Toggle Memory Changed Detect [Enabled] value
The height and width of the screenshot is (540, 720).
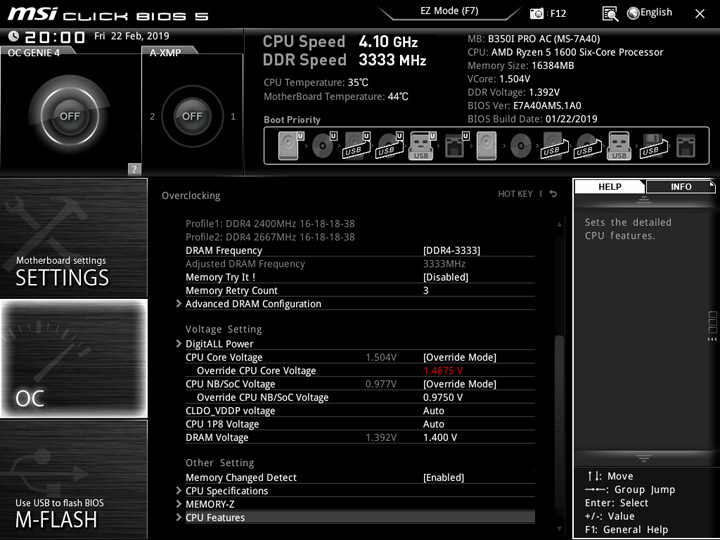click(444, 478)
